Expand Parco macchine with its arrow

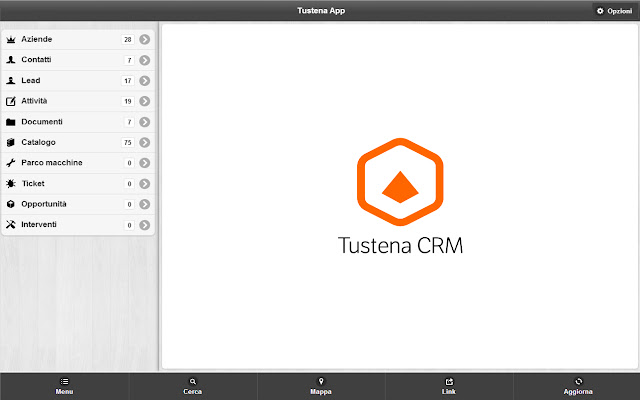(x=144, y=163)
